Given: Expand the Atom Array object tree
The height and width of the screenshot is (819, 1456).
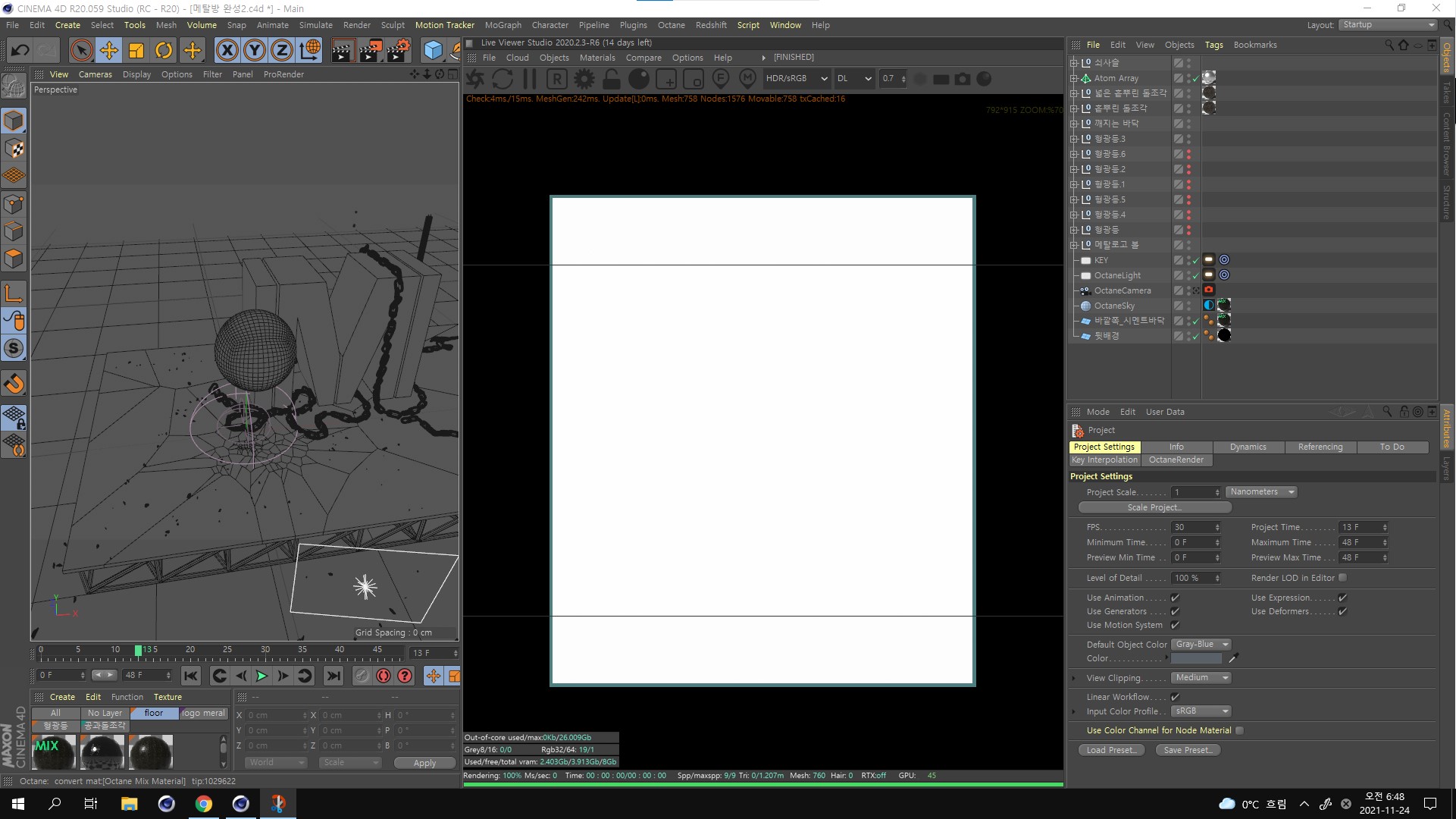Looking at the screenshot, I should (1073, 78).
